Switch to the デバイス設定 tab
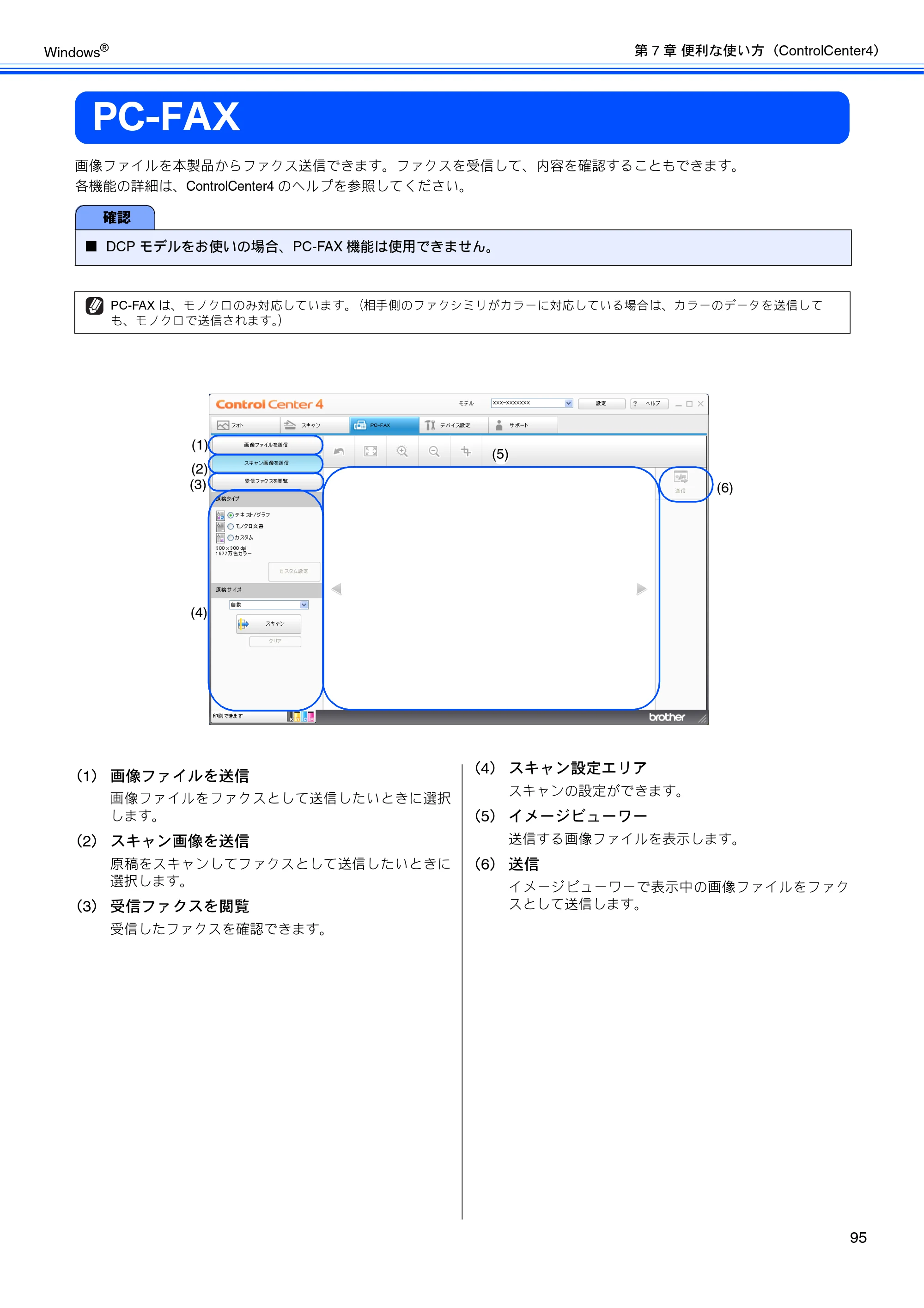The width and height of the screenshot is (924, 1308). (x=454, y=426)
